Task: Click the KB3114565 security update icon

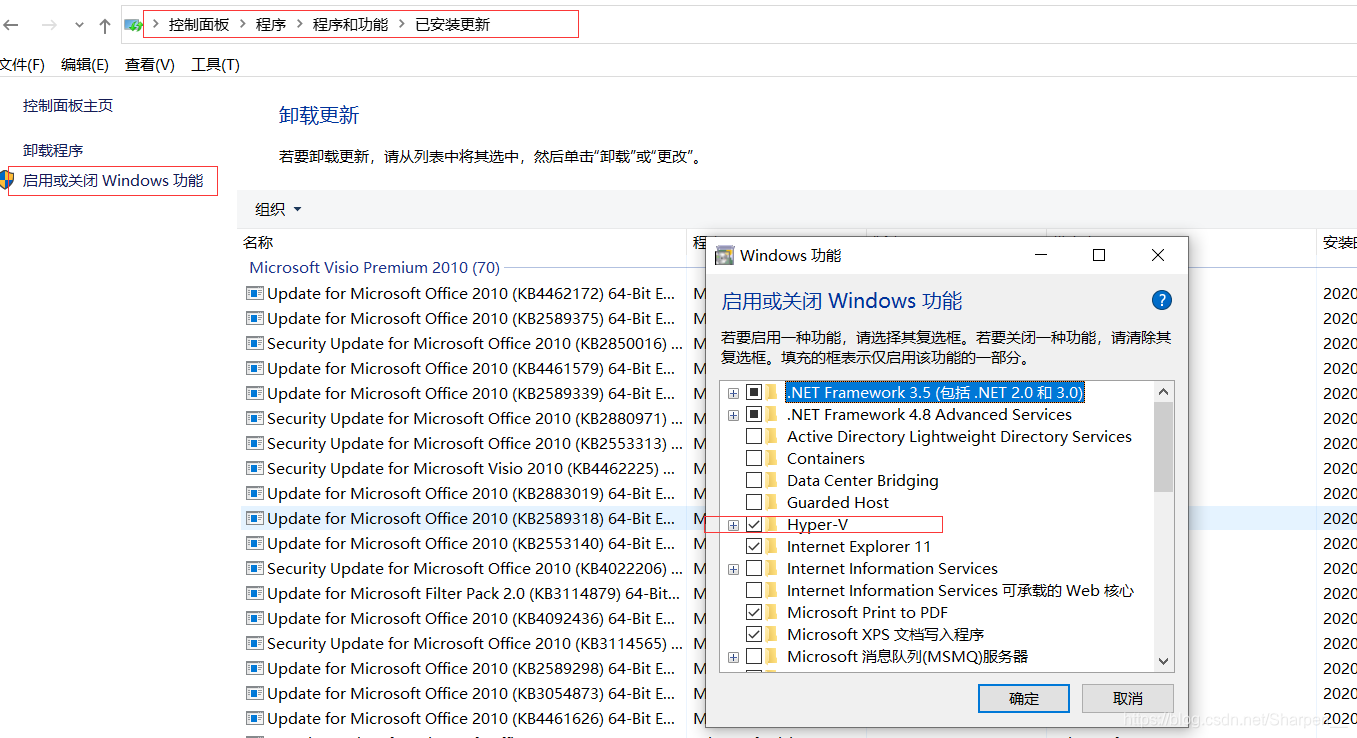Action: pyautogui.click(x=255, y=643)
